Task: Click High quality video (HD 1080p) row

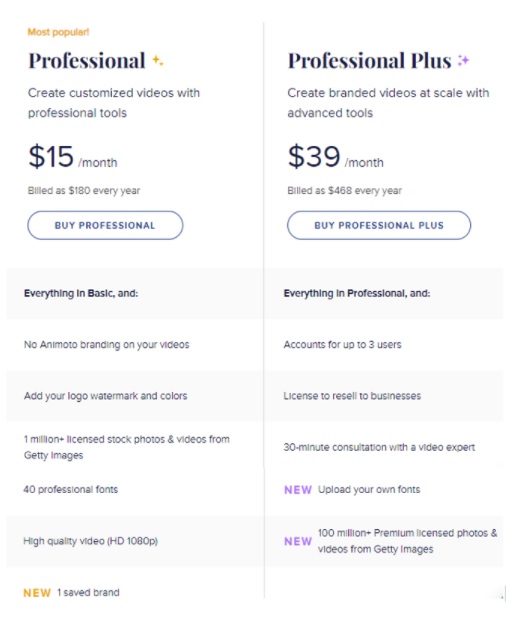Action: tap(135, 541)
